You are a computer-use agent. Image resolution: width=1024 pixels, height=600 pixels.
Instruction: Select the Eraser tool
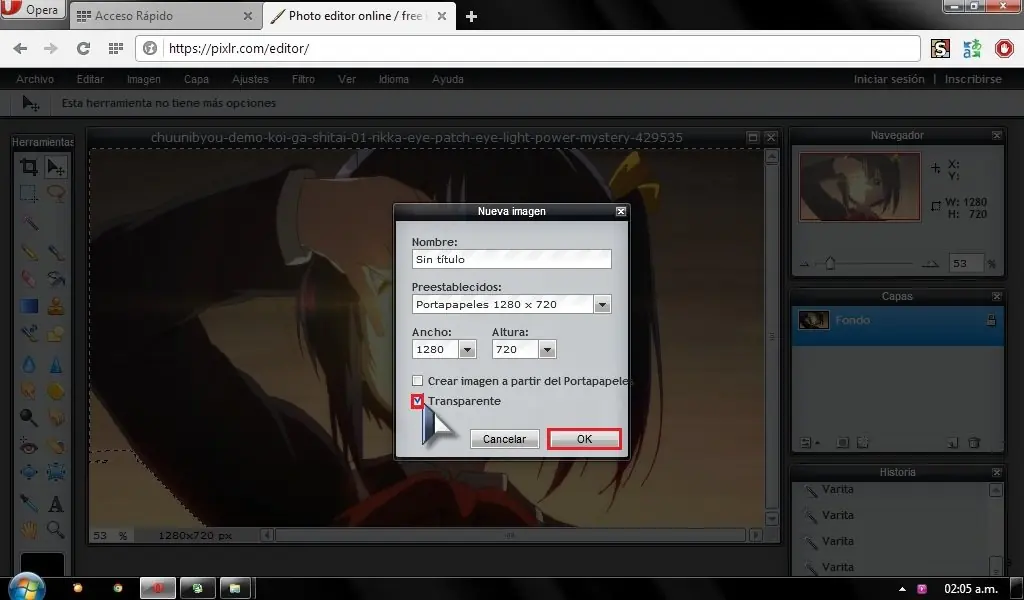pos(29,279)
